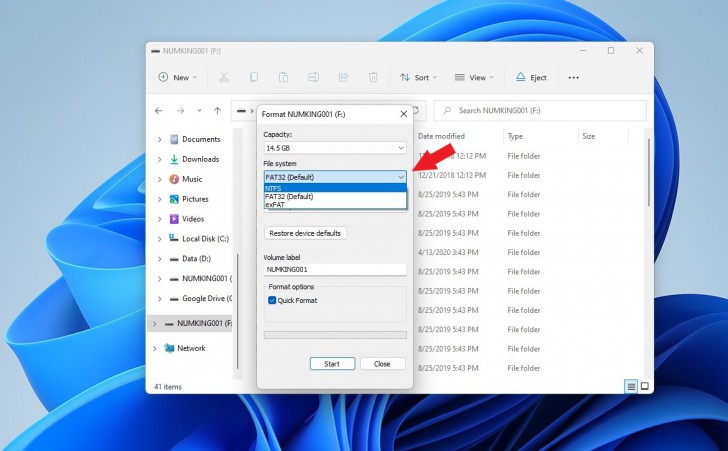Click the Cut scissors icon in toolbar

[x=224, y=78]
